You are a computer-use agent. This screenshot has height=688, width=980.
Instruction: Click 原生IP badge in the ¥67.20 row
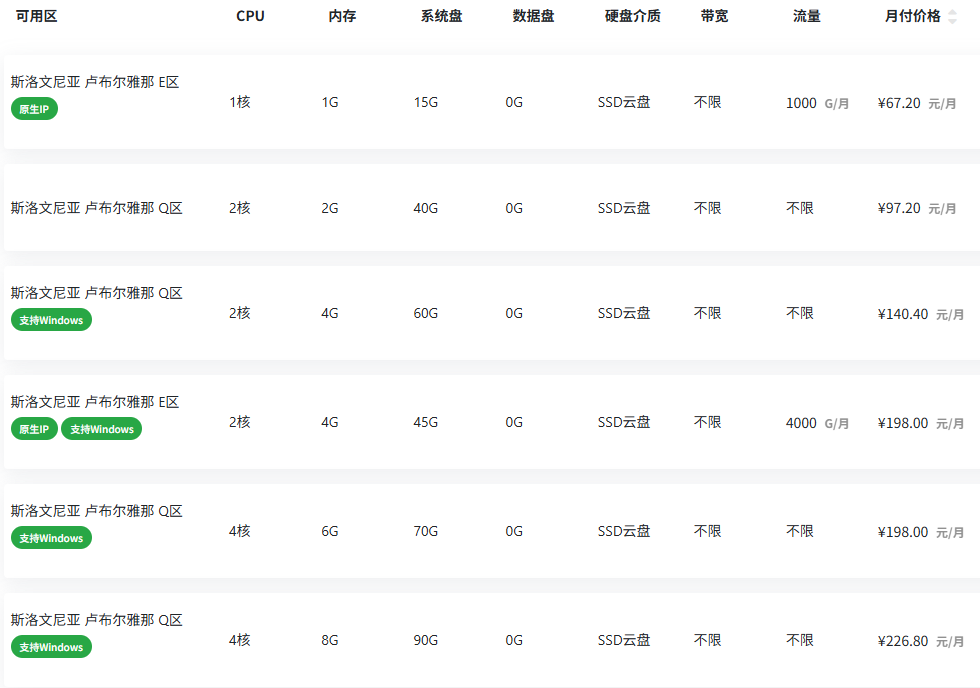click(x=34, y=109)
